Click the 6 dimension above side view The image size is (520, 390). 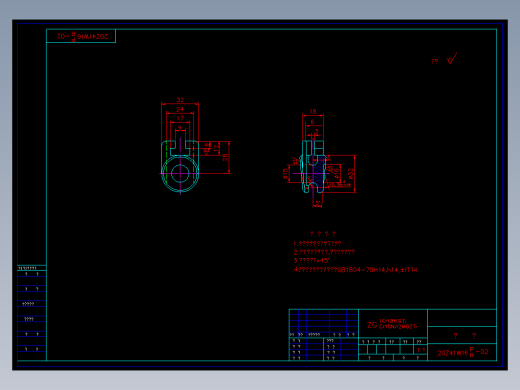point(312,122)
